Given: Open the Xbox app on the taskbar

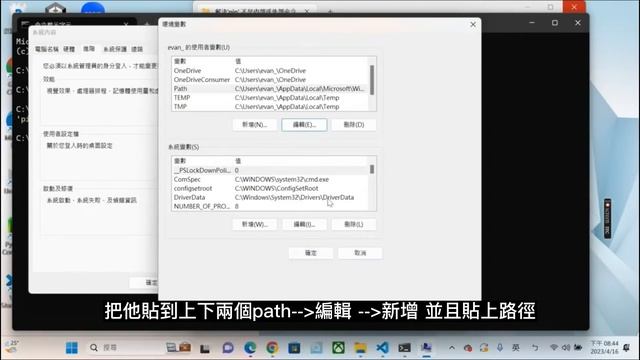Looking at the screenshot, I should (x=338, y=348).
